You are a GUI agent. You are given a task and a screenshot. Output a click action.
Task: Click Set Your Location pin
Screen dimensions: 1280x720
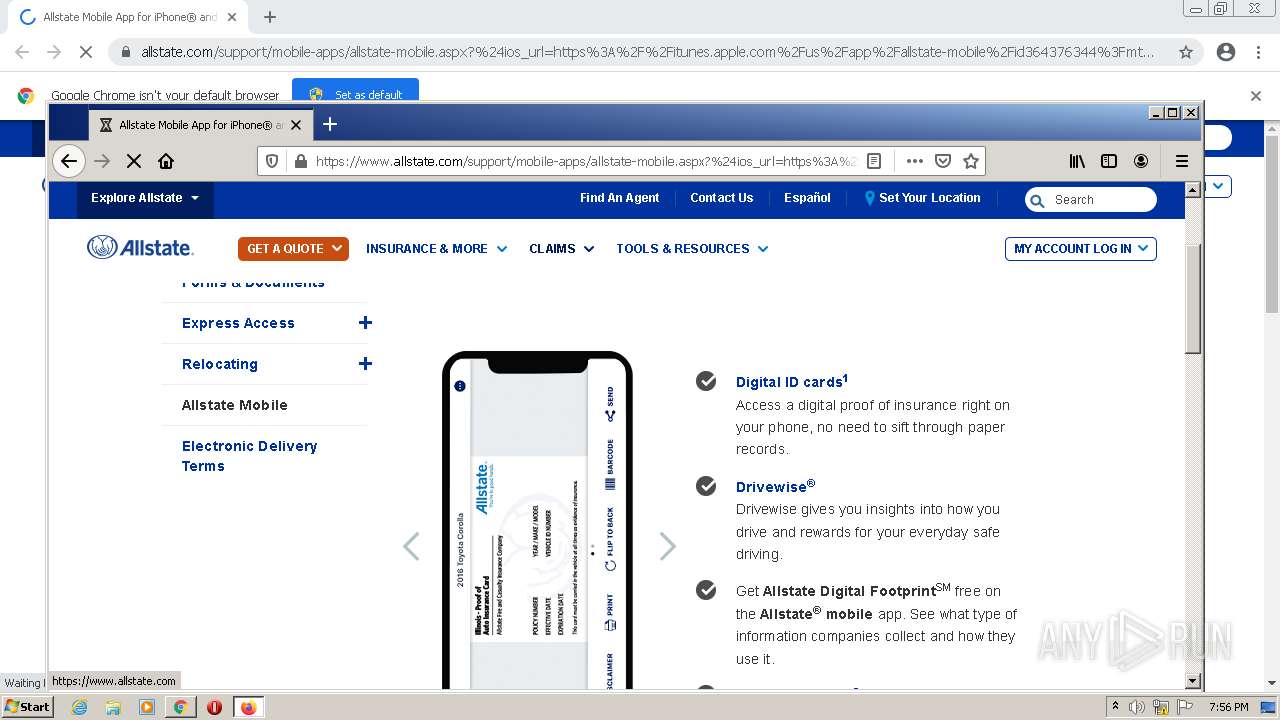[x=870, y=198]
